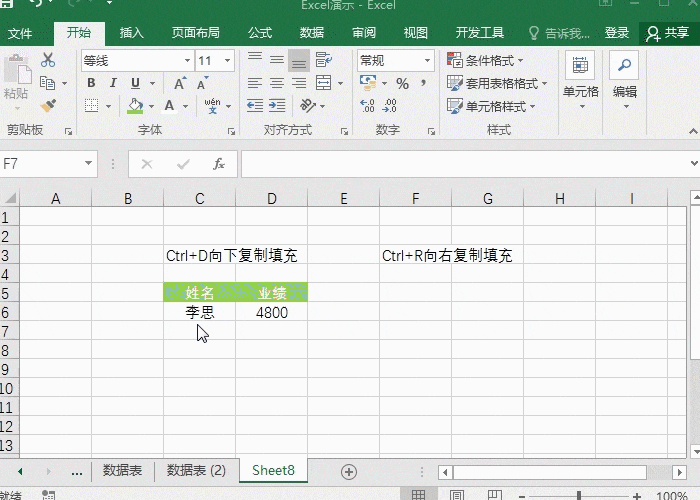
Task: Open the 数据表 (2) sheet tab
Action: coord(196,471)
